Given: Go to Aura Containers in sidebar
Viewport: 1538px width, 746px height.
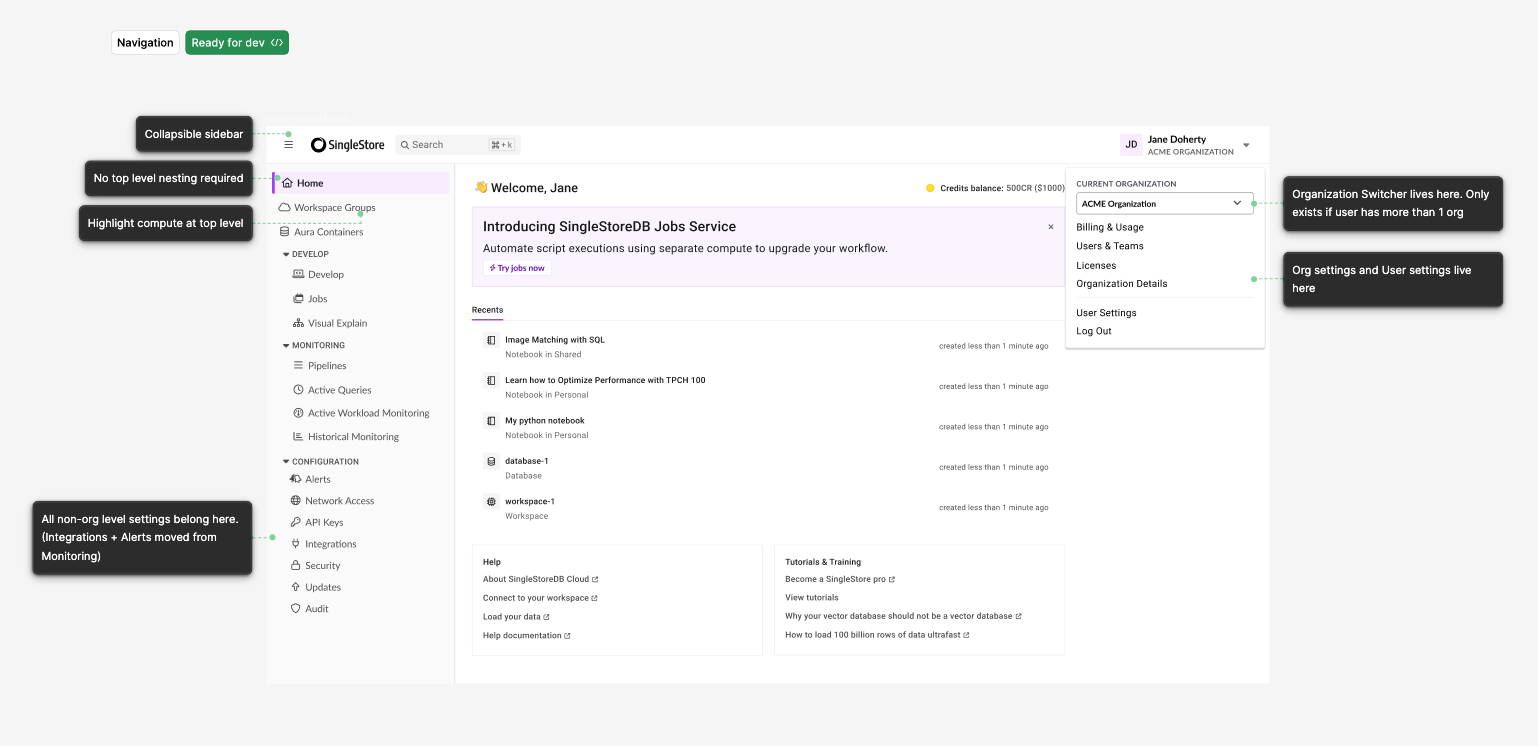Looking at the screenshot, I should click(329, 232).
